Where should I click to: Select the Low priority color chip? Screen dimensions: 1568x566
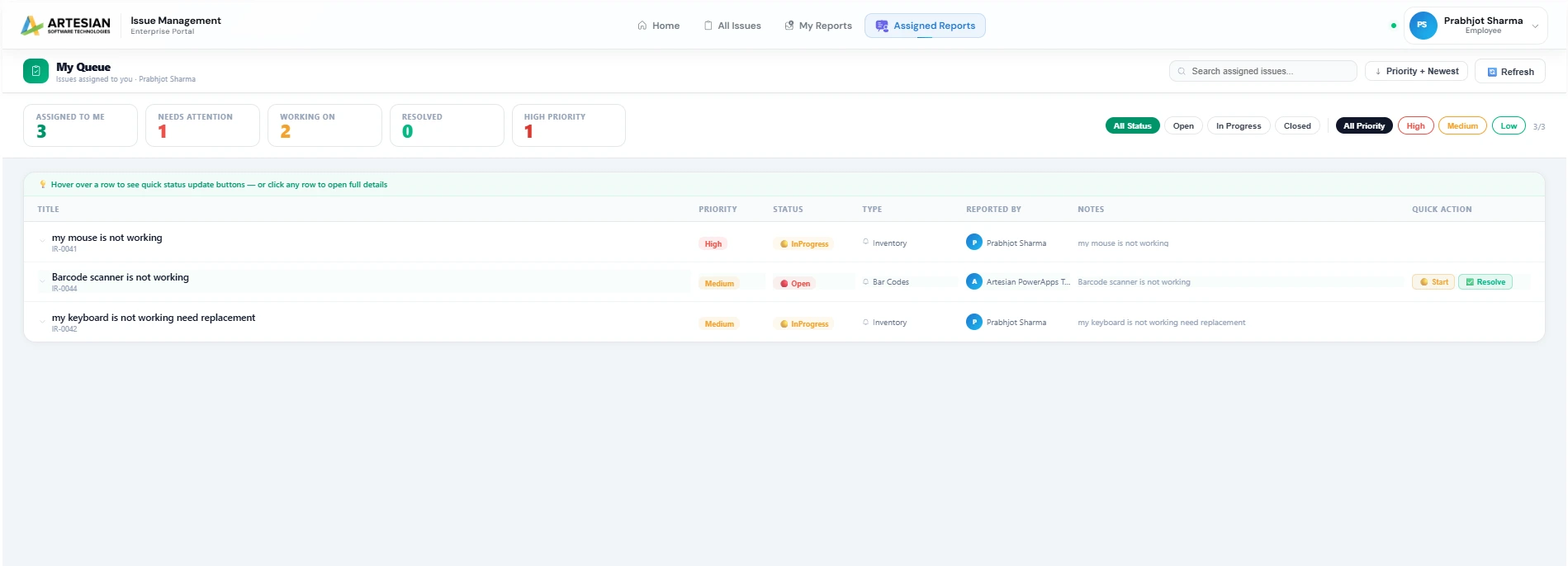tap(1509, 126)
